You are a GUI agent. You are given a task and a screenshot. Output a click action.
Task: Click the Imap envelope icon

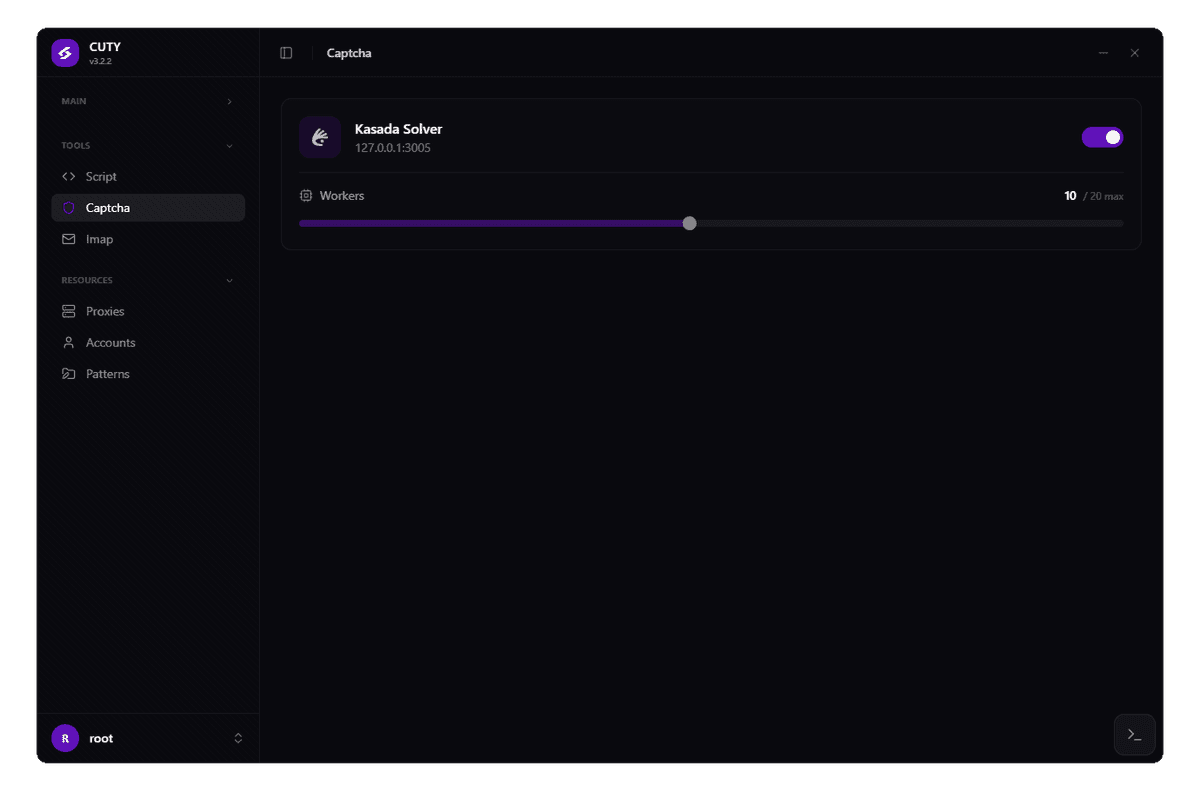(x=69, y=240)
